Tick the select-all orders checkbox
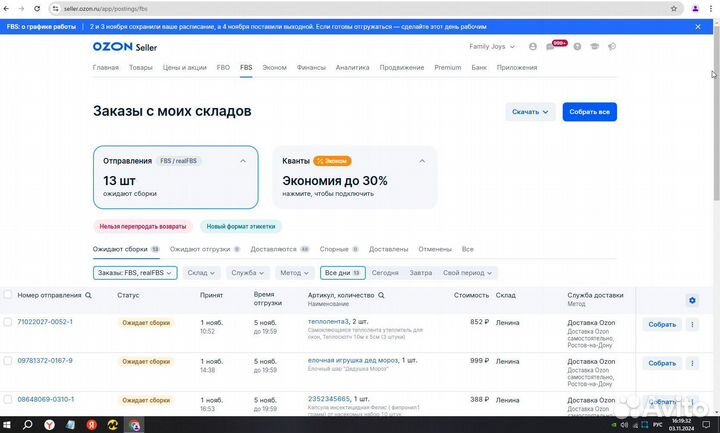The width and height of the screenshot is (720, 433). click(x=7, y=295)
